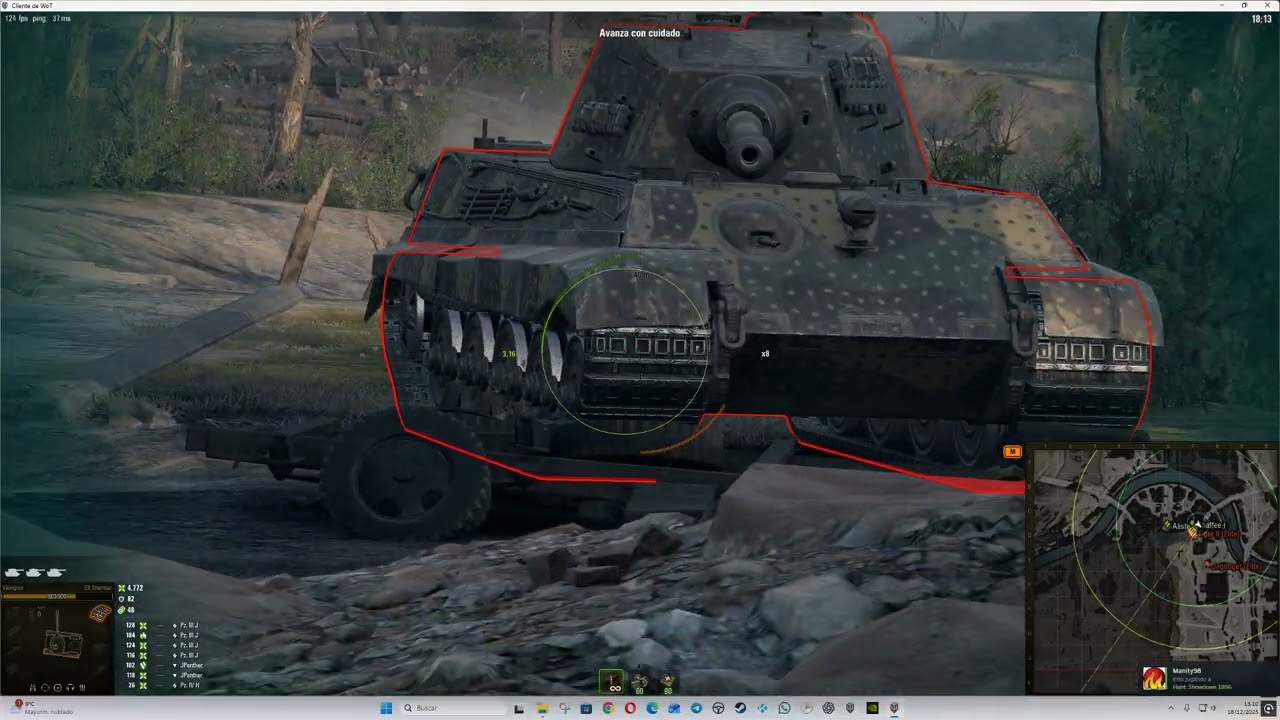Open Steam from the taskbar

pyautogui.click(x=740, y=708)
